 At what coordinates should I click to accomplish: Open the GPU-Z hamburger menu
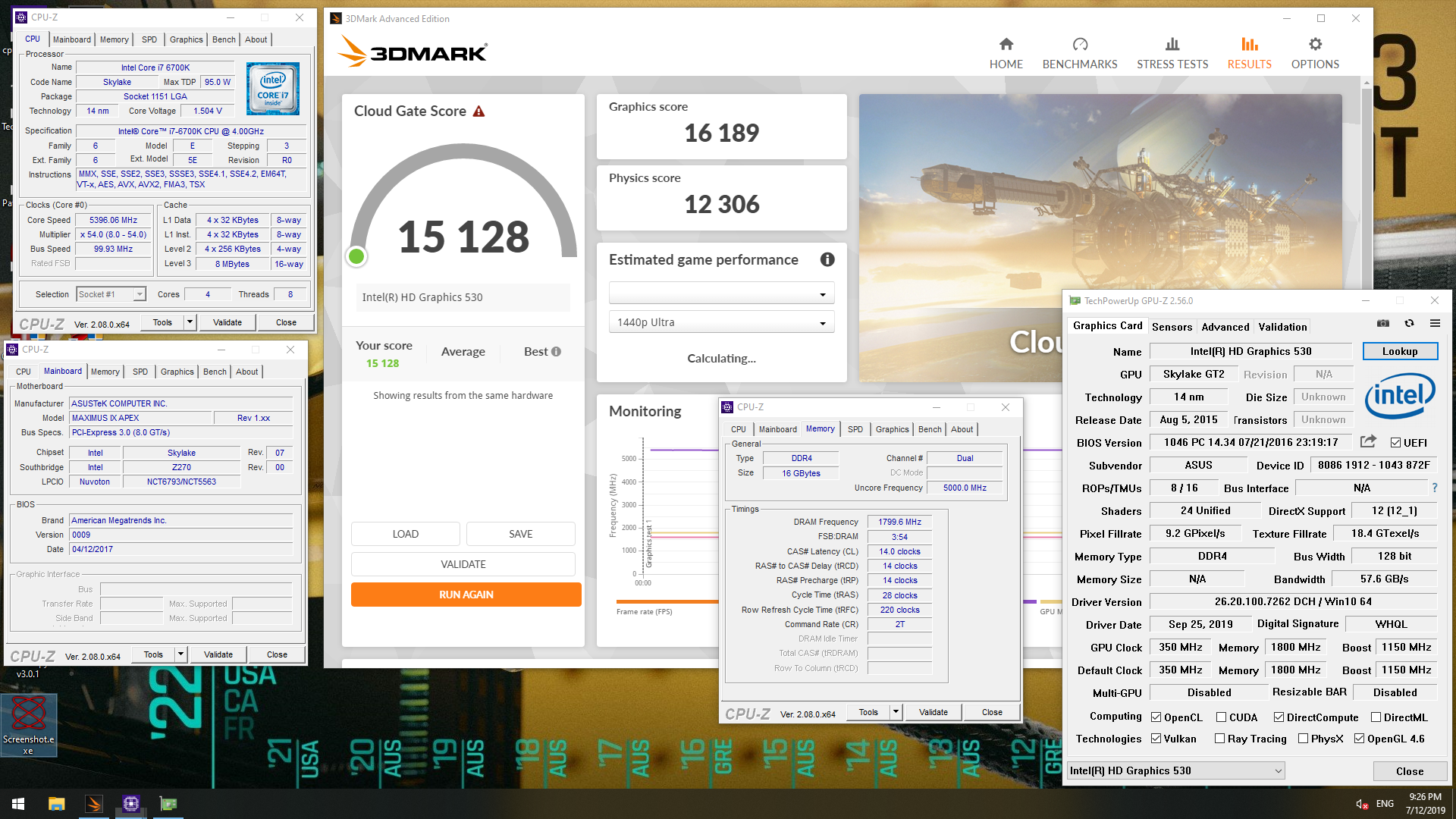tap(1435, 324)
